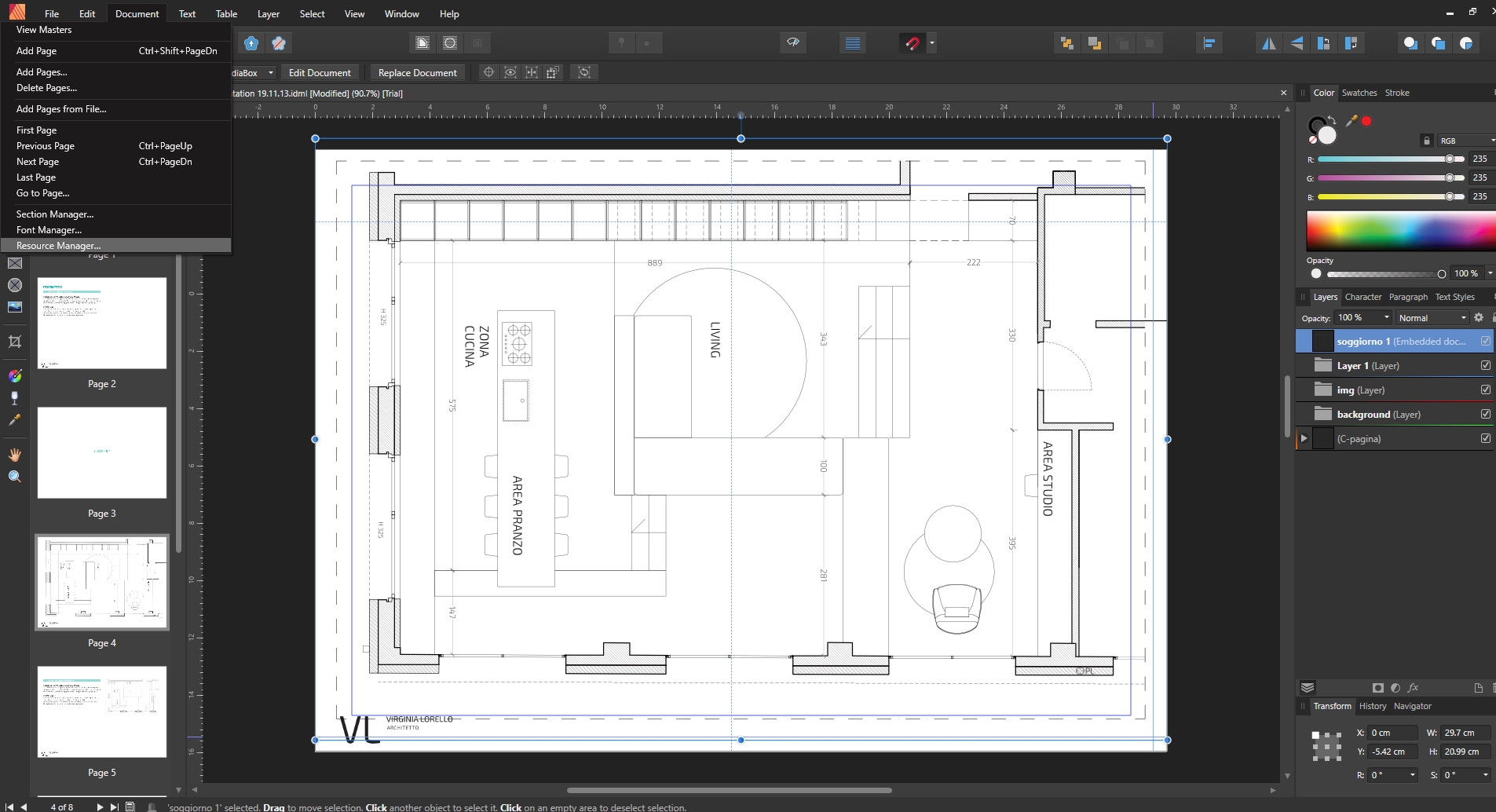
Task: Open the Normal blend mode dropdown
Action: tap(1432, 317)
